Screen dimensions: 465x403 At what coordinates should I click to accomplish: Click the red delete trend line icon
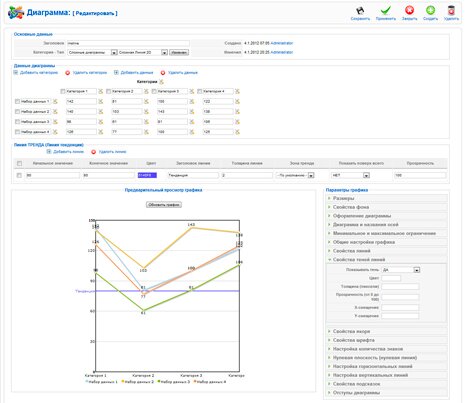(x=94, y=152)
